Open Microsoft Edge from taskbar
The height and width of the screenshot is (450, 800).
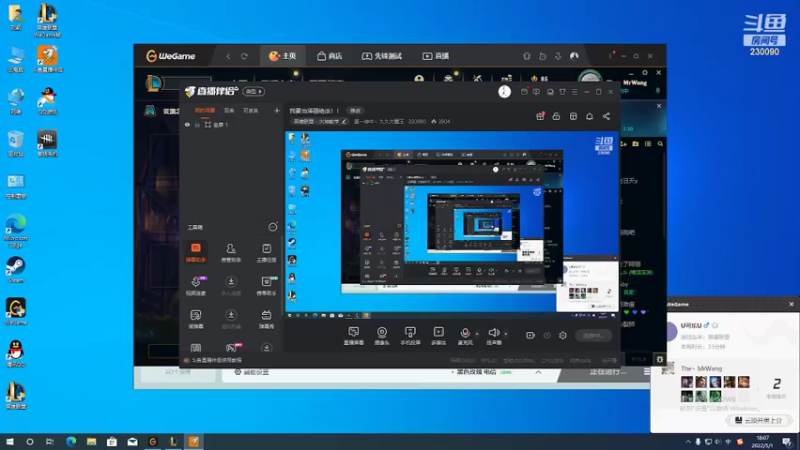[x=71, y=442]
